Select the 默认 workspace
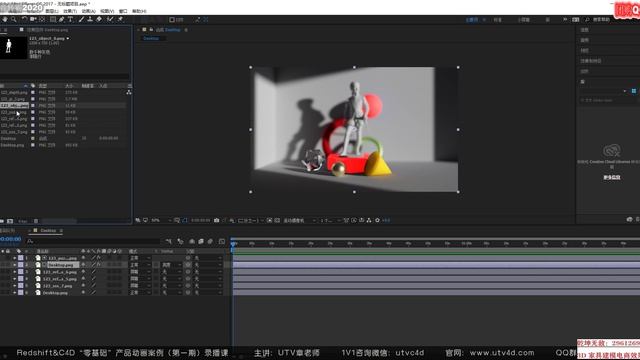The width and height of the screenshot is (640, 360). click(x=471, y=20)
